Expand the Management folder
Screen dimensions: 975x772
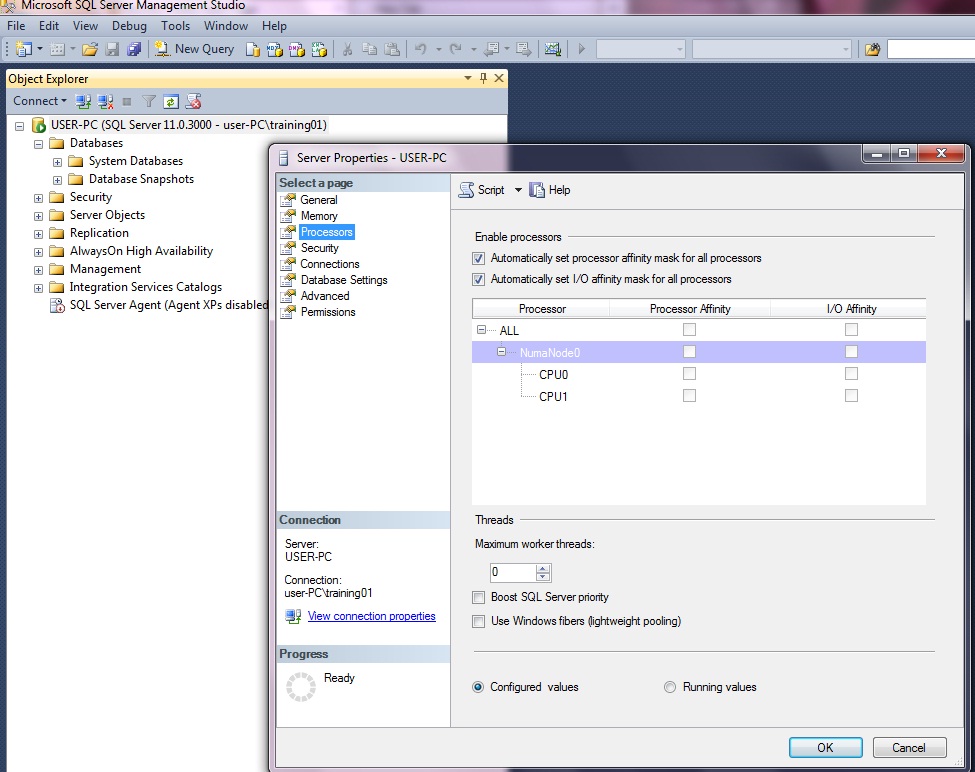coord(39,270)
